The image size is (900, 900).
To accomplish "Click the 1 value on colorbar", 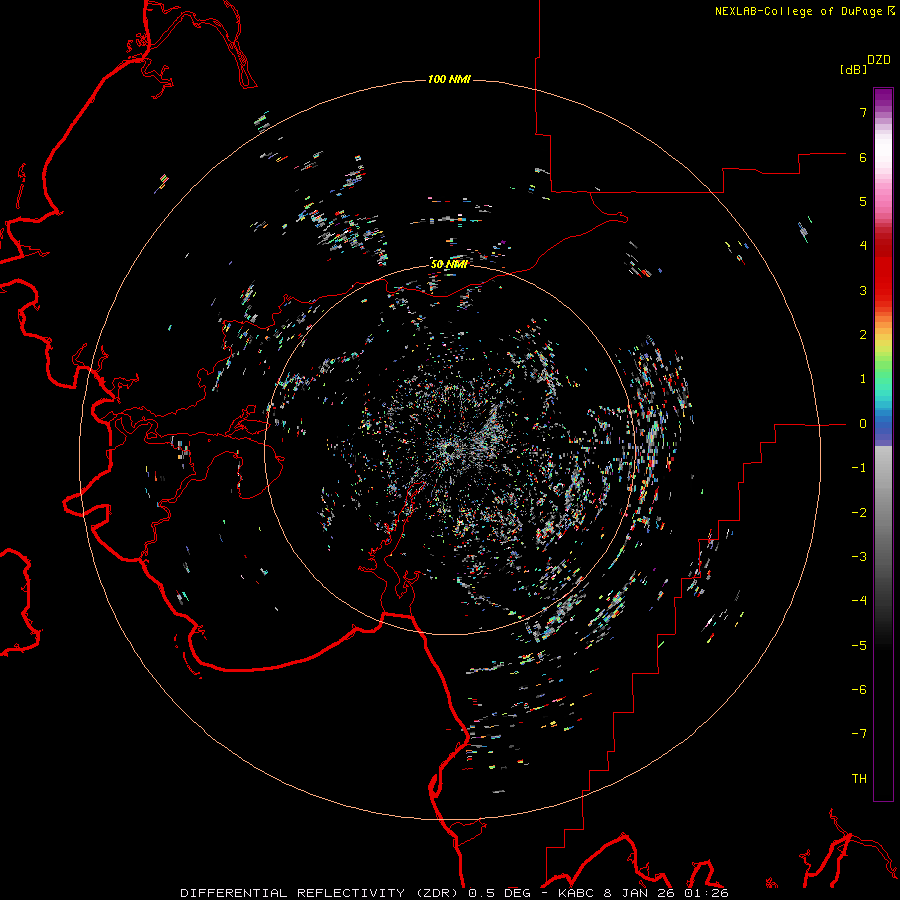I will (x=863, y=379).
